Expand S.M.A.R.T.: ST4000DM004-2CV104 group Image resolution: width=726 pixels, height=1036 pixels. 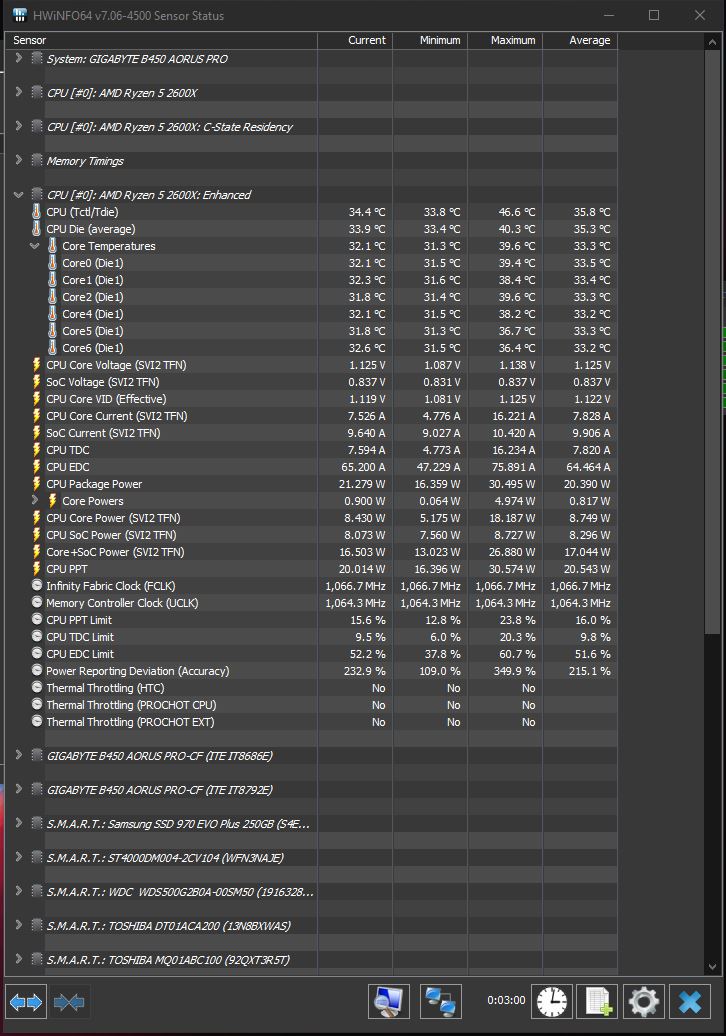click(18, 858)
